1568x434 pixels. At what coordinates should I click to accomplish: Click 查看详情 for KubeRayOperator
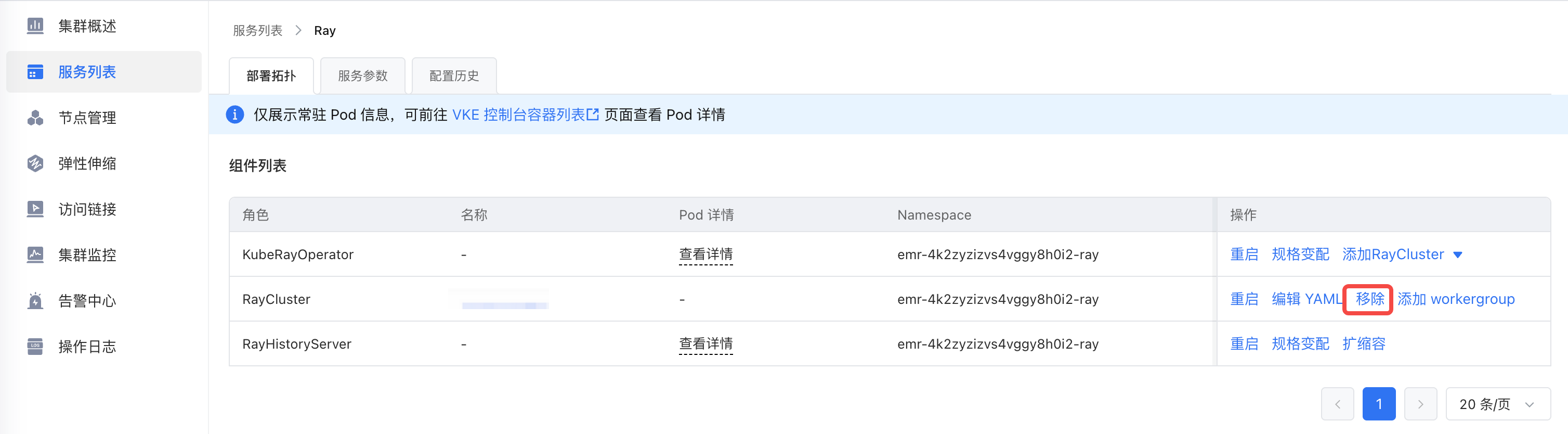705,254
